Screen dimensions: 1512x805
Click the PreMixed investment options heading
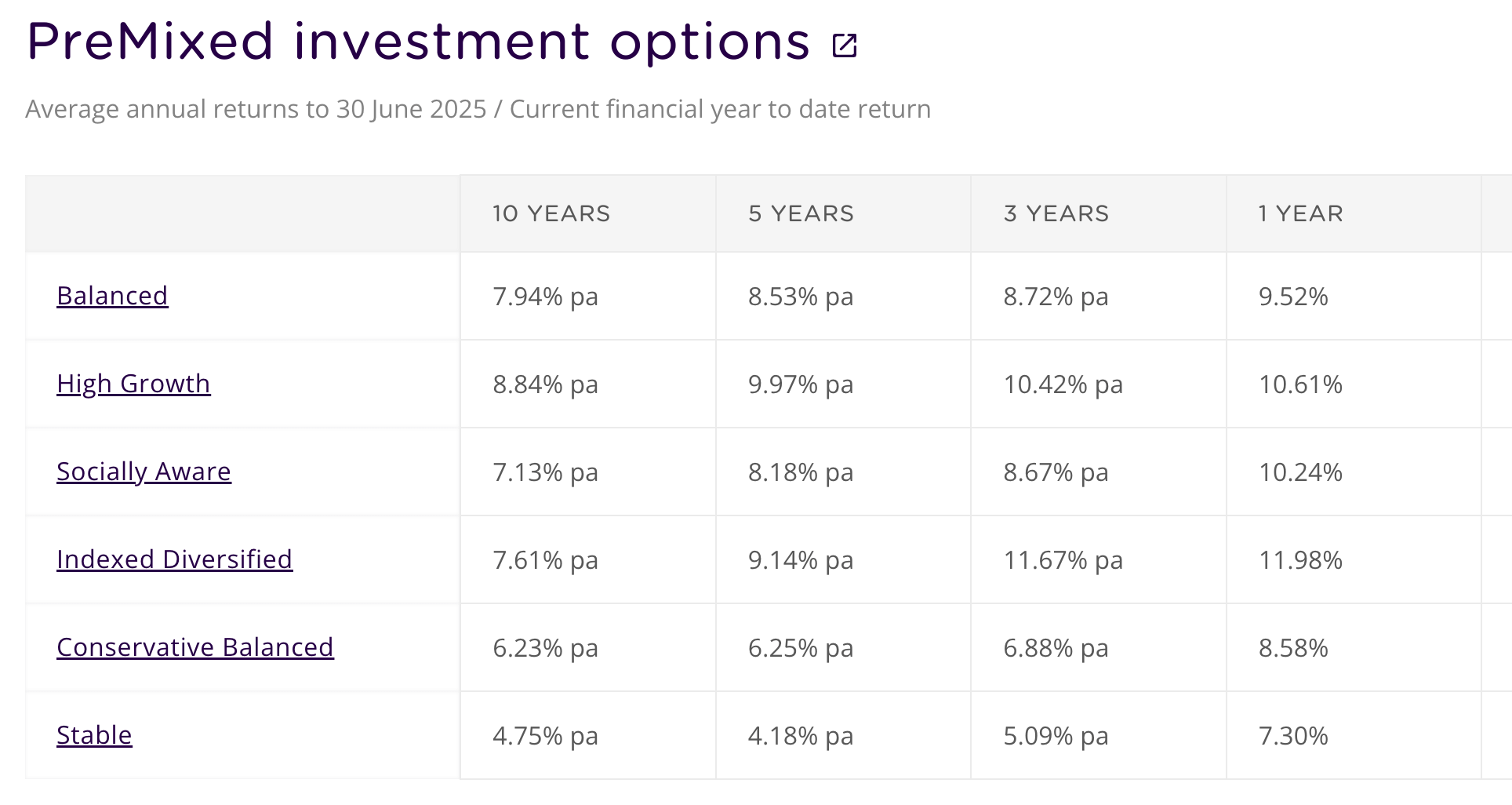coord(418,42)
